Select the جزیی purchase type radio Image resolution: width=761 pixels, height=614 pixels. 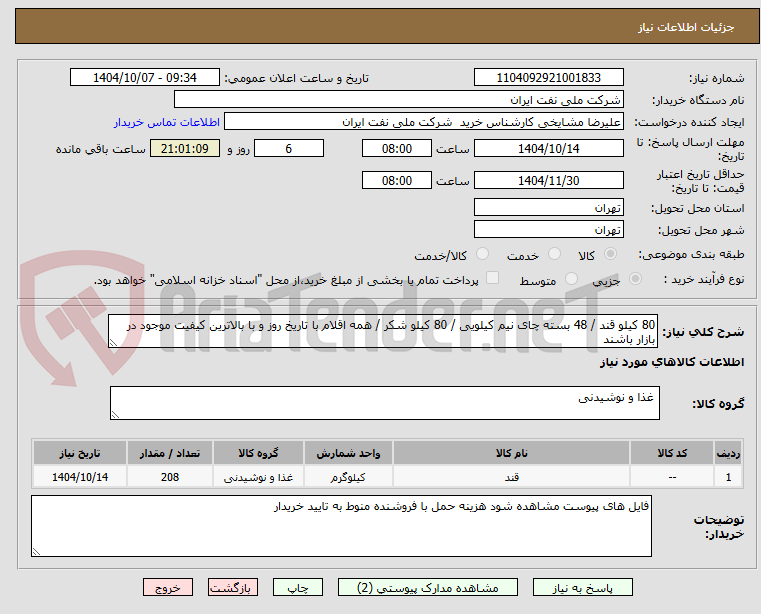(635, 278)
